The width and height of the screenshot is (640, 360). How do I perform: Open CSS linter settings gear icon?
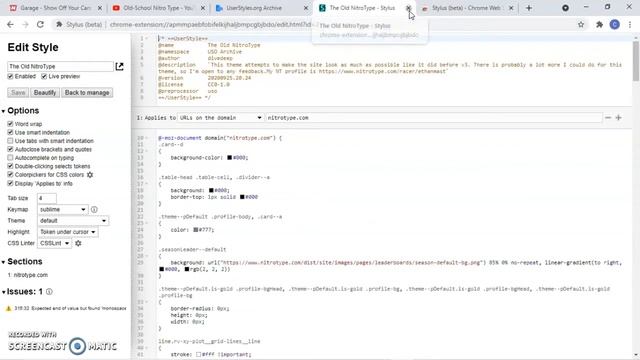[x=78, y=243]
